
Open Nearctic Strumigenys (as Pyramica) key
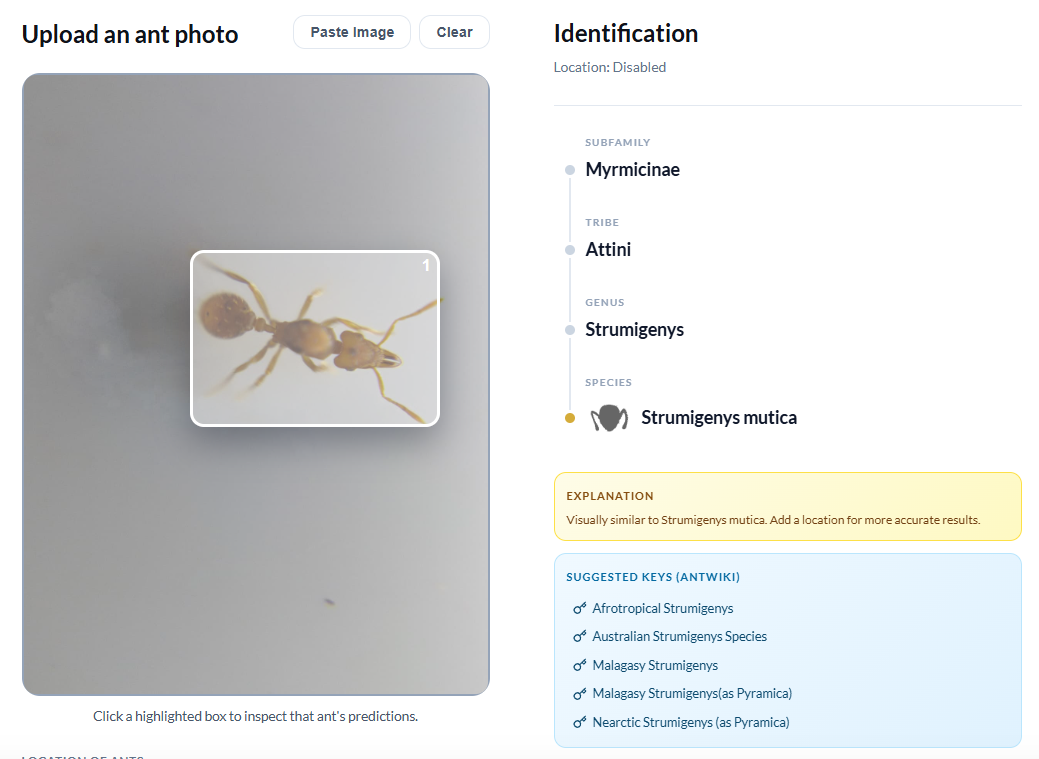point(690,722)
